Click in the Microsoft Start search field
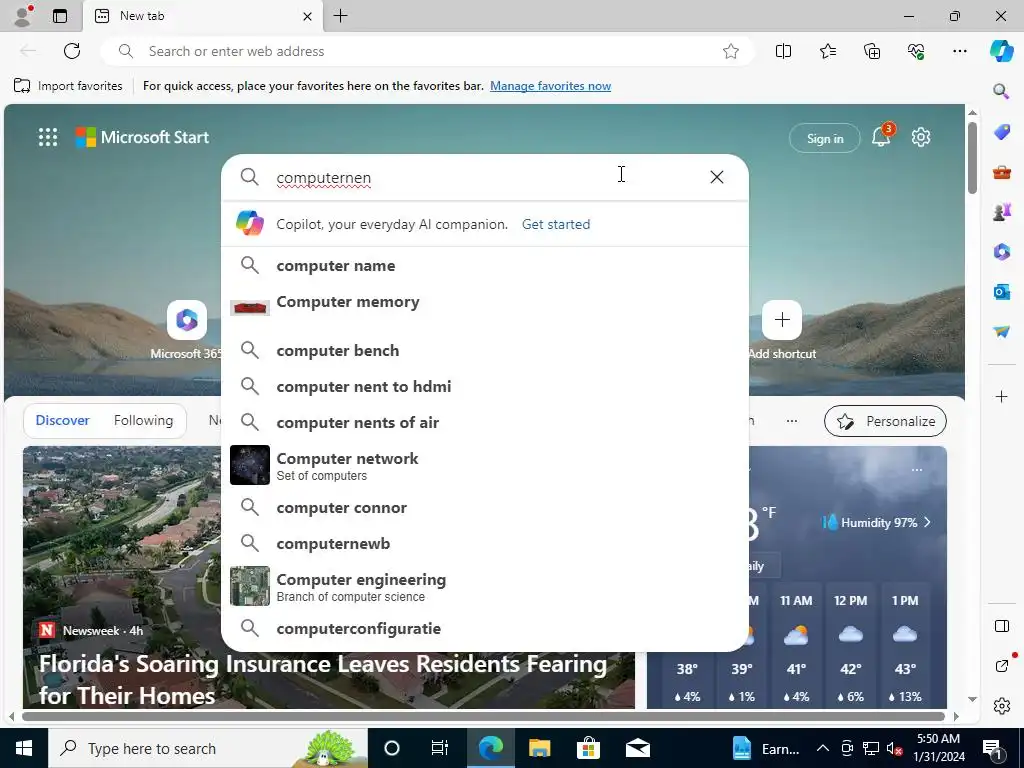The width and height of the screenshot is (1024, 768). (487, 177)
